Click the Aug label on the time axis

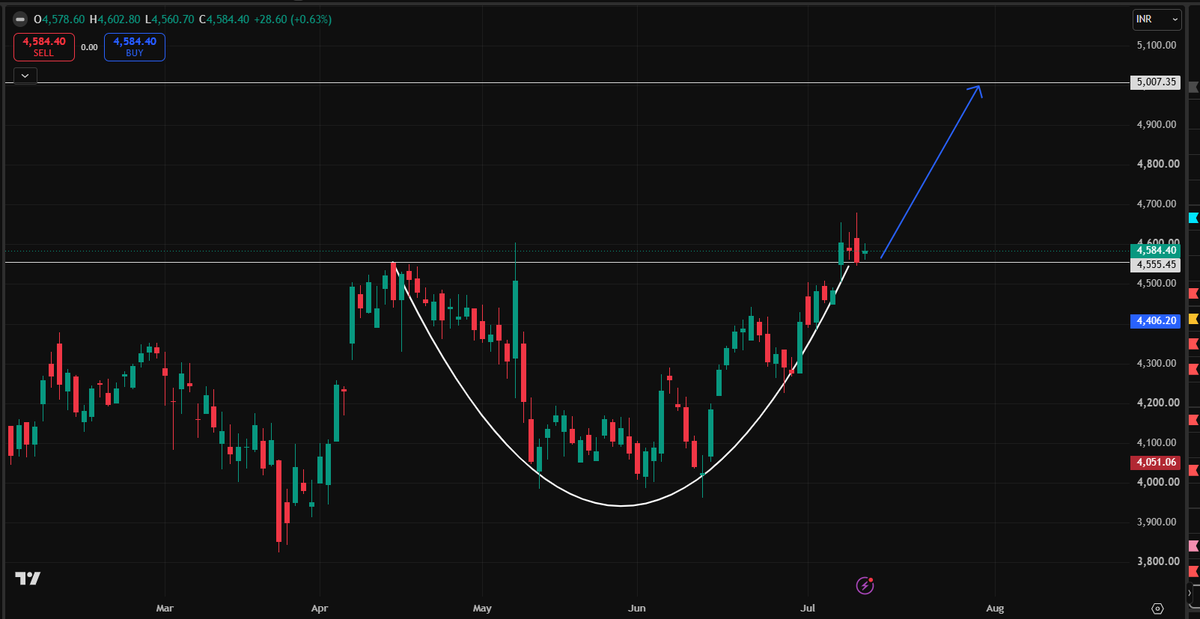coord(994,607)
